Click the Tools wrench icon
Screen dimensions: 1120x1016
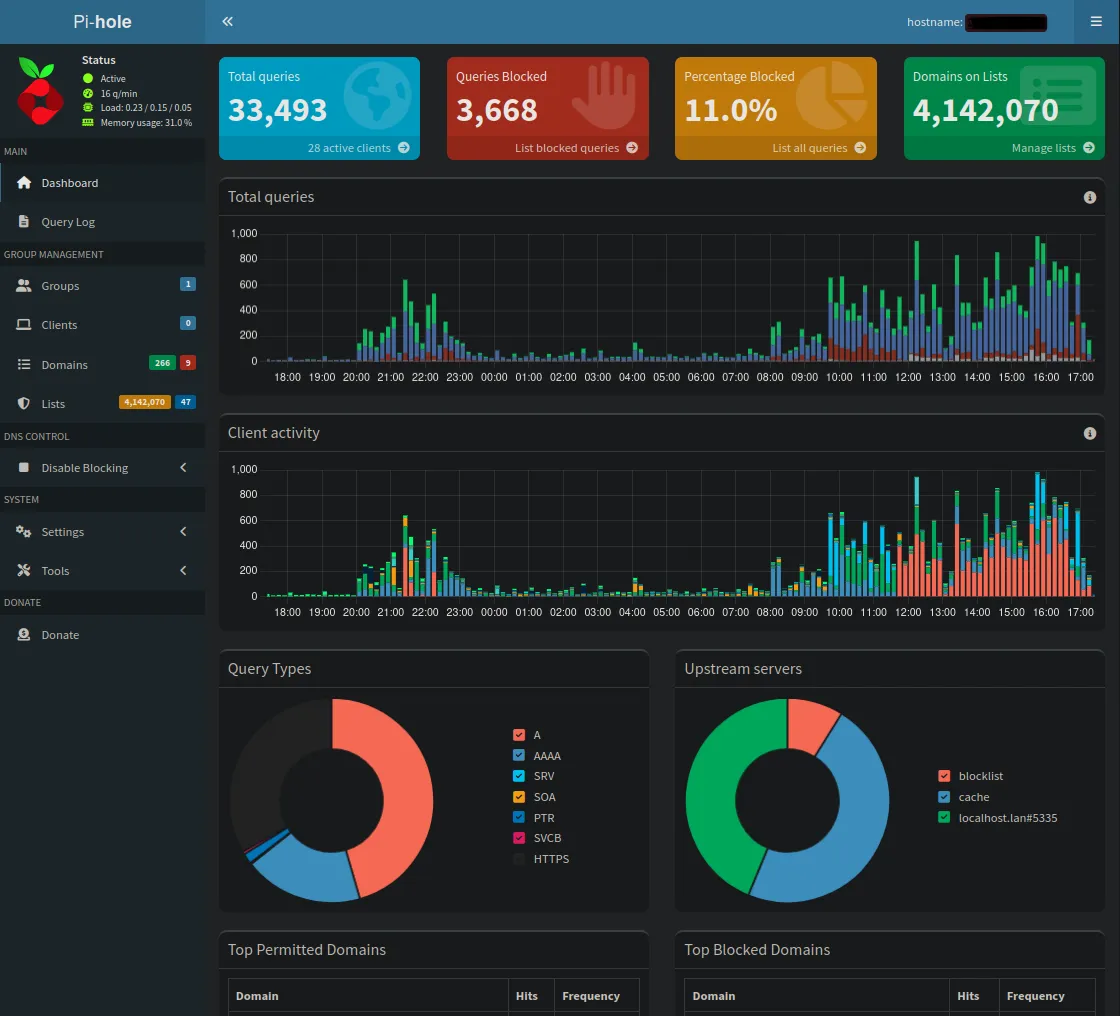click(x=24, y=570)
